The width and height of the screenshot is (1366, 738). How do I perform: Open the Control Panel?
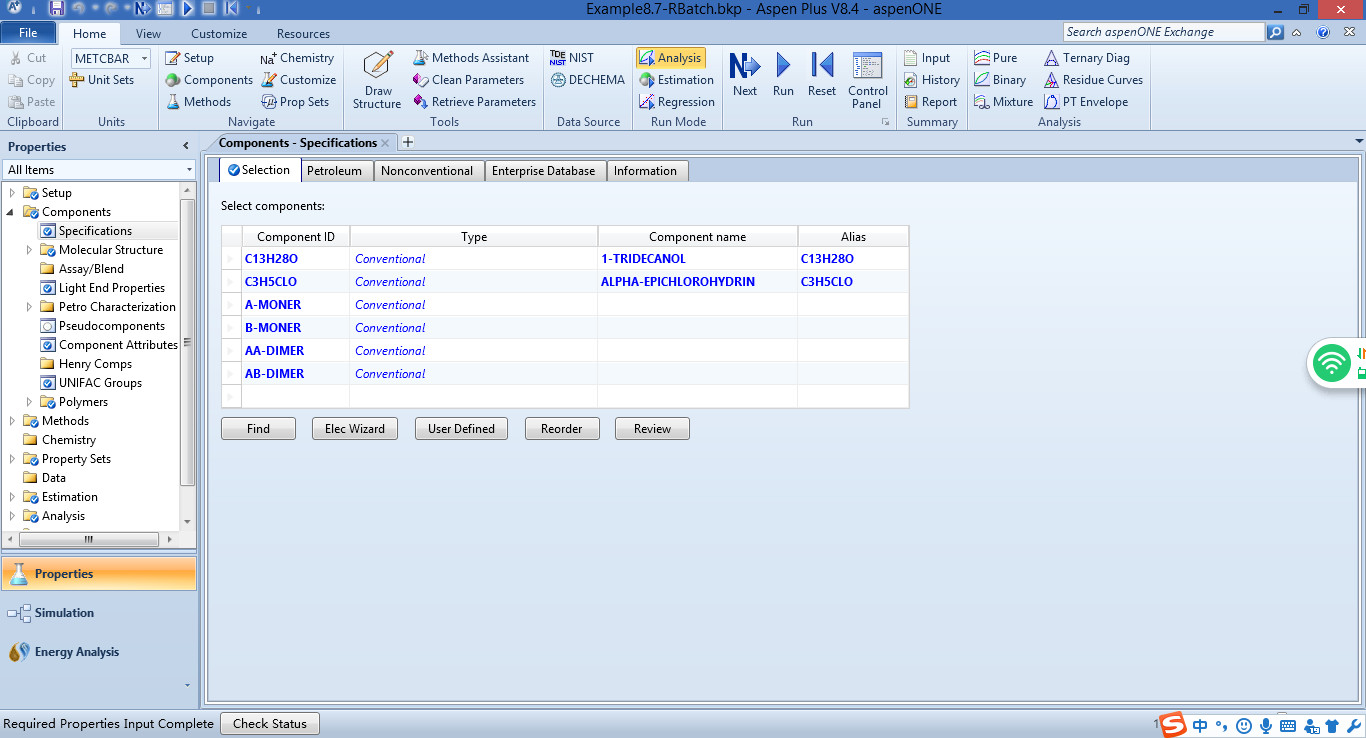click(x=868, y=80)
